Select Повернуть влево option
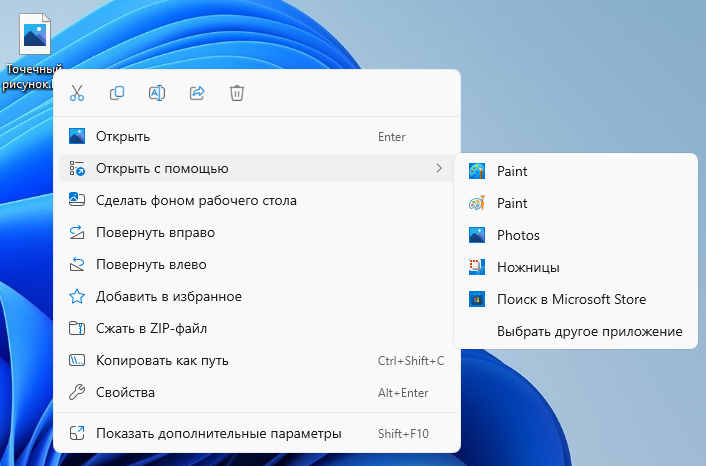 click(x=151, y=264)
